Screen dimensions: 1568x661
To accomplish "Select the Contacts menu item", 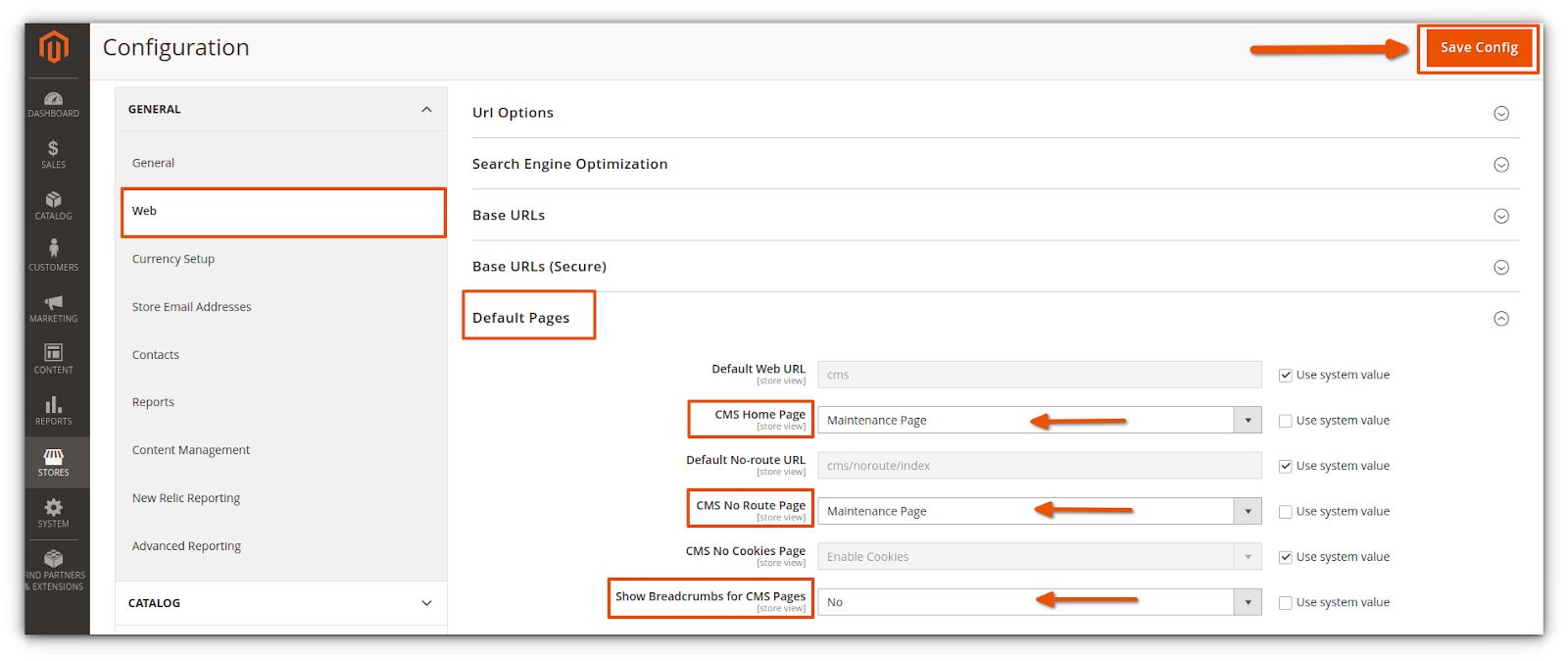I will pos(156,355).
